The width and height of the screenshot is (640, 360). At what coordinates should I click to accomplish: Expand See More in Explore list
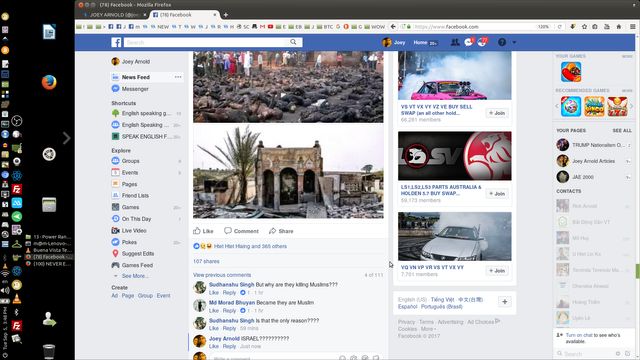tap(135, 276)
